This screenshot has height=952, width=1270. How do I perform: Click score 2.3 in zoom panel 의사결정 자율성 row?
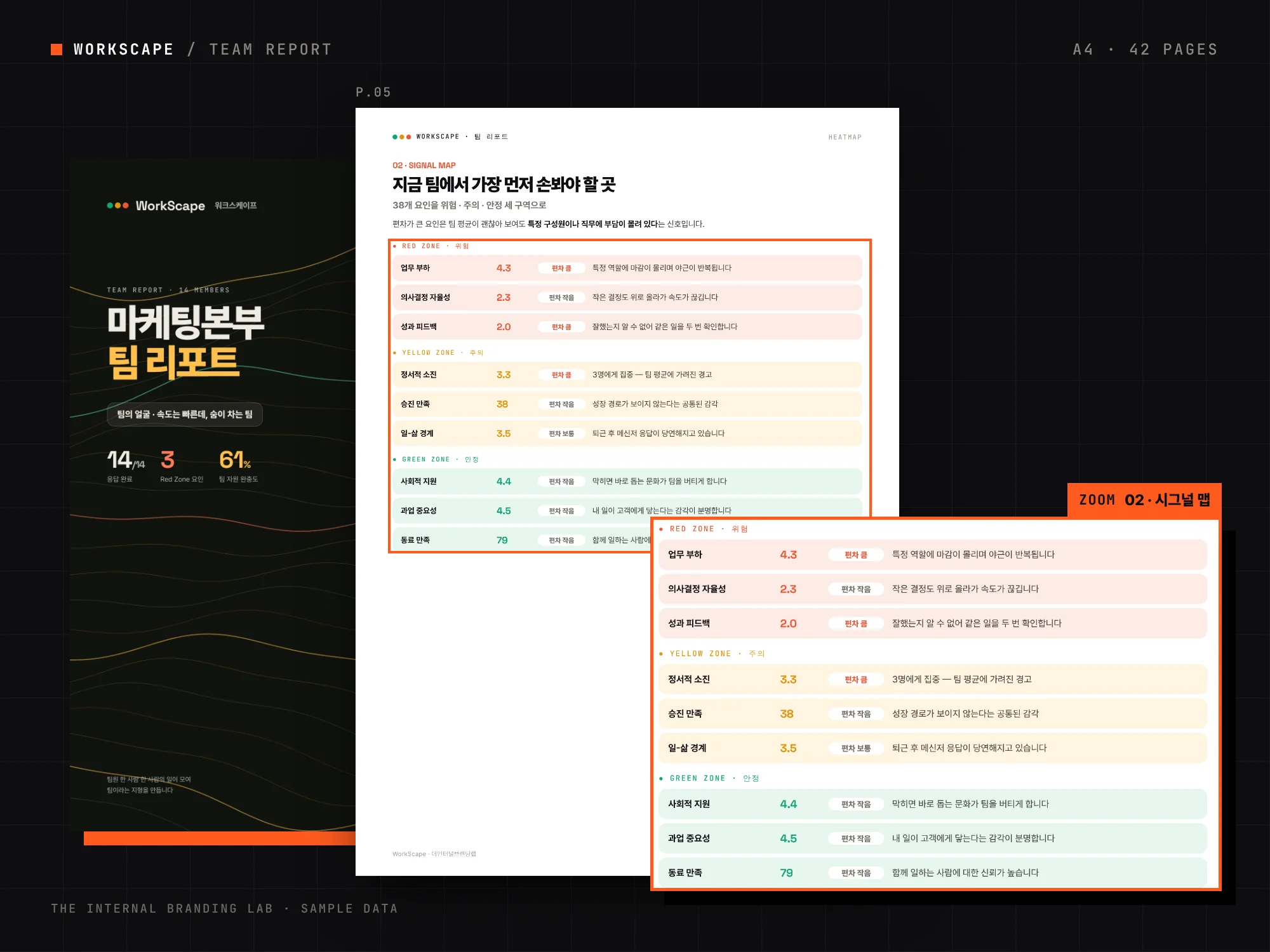click(x=788, y=589)
